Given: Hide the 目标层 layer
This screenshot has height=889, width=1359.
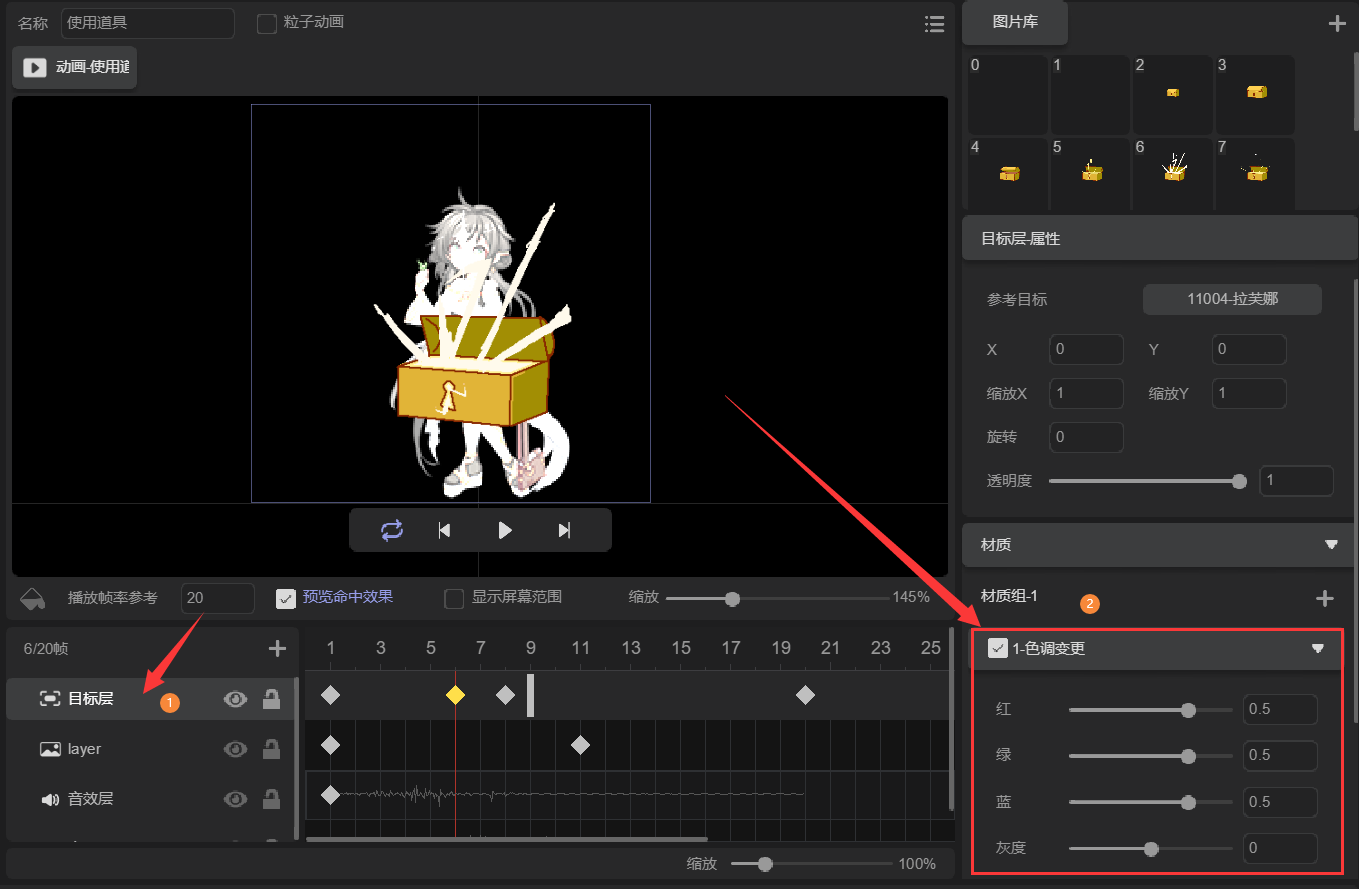Looking at the screenshot, I should point(235,699).
